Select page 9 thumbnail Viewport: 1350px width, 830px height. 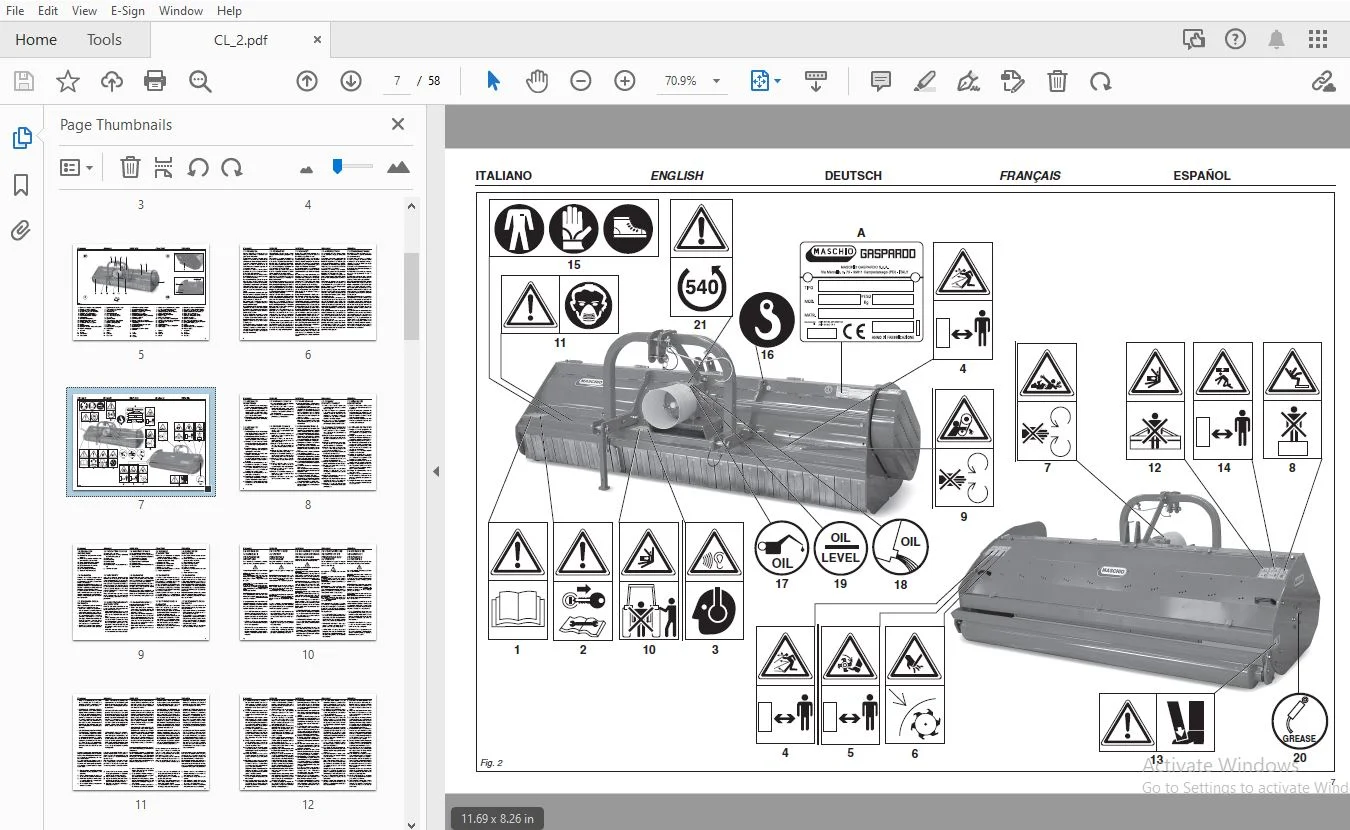point(141,593)
